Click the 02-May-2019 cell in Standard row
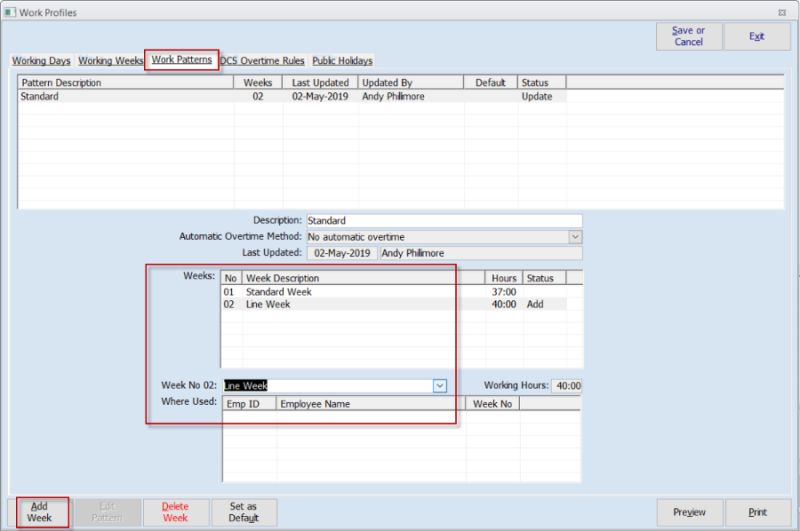 click(x=320, y=96)
